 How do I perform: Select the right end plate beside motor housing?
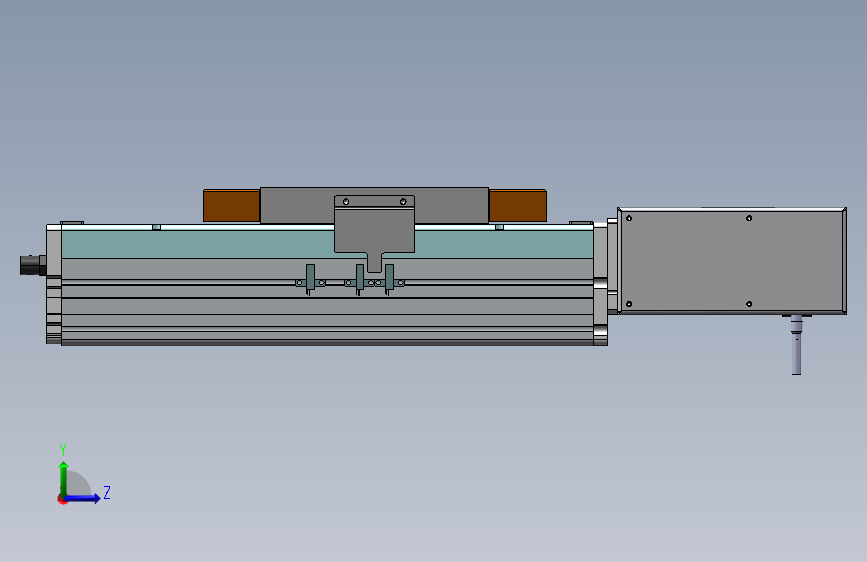coord(600,284)
